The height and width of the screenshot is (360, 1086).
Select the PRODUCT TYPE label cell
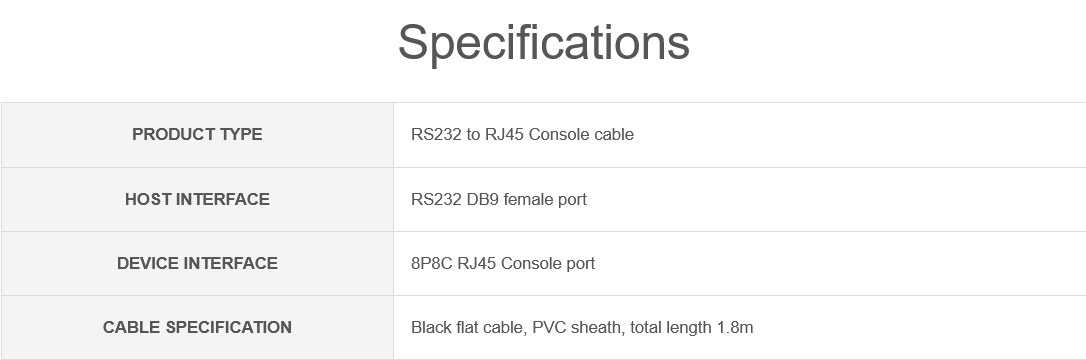197,135
